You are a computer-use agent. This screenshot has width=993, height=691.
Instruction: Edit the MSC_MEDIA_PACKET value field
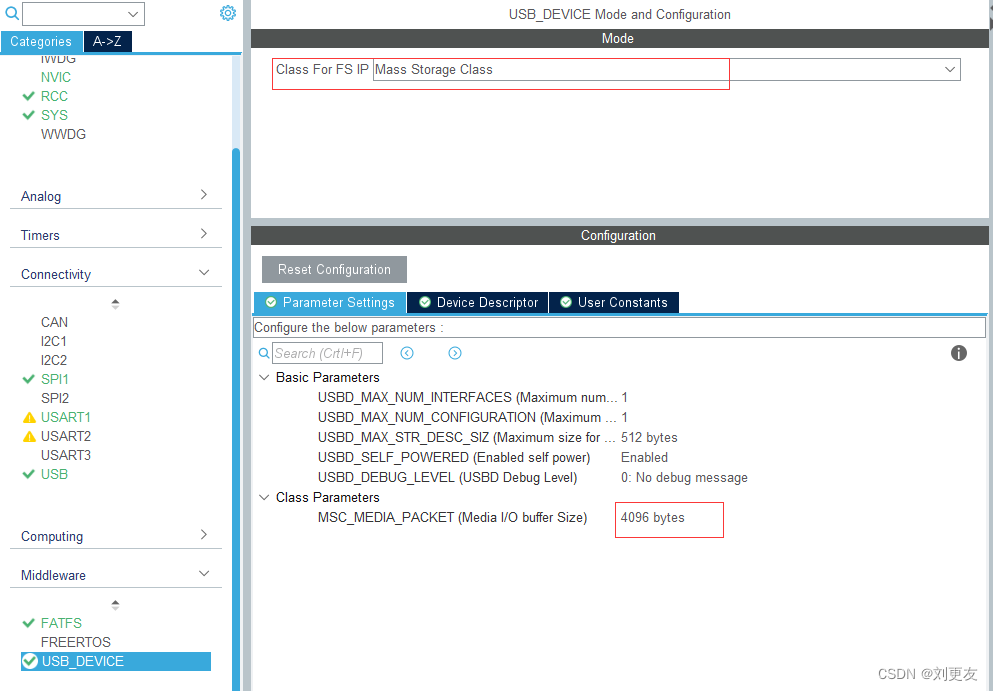point(669,519)
